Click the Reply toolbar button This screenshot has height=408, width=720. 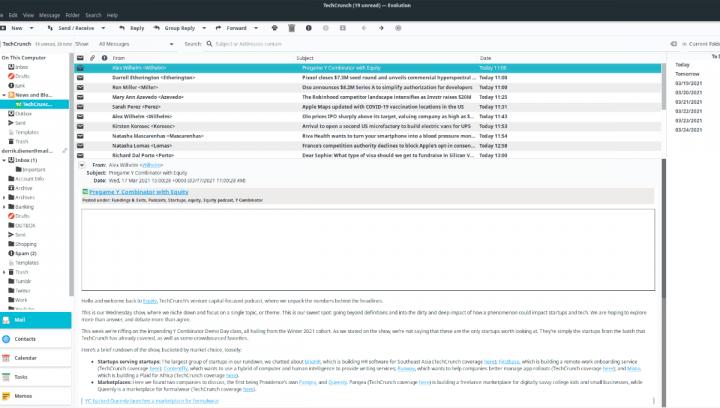point(132,28)
